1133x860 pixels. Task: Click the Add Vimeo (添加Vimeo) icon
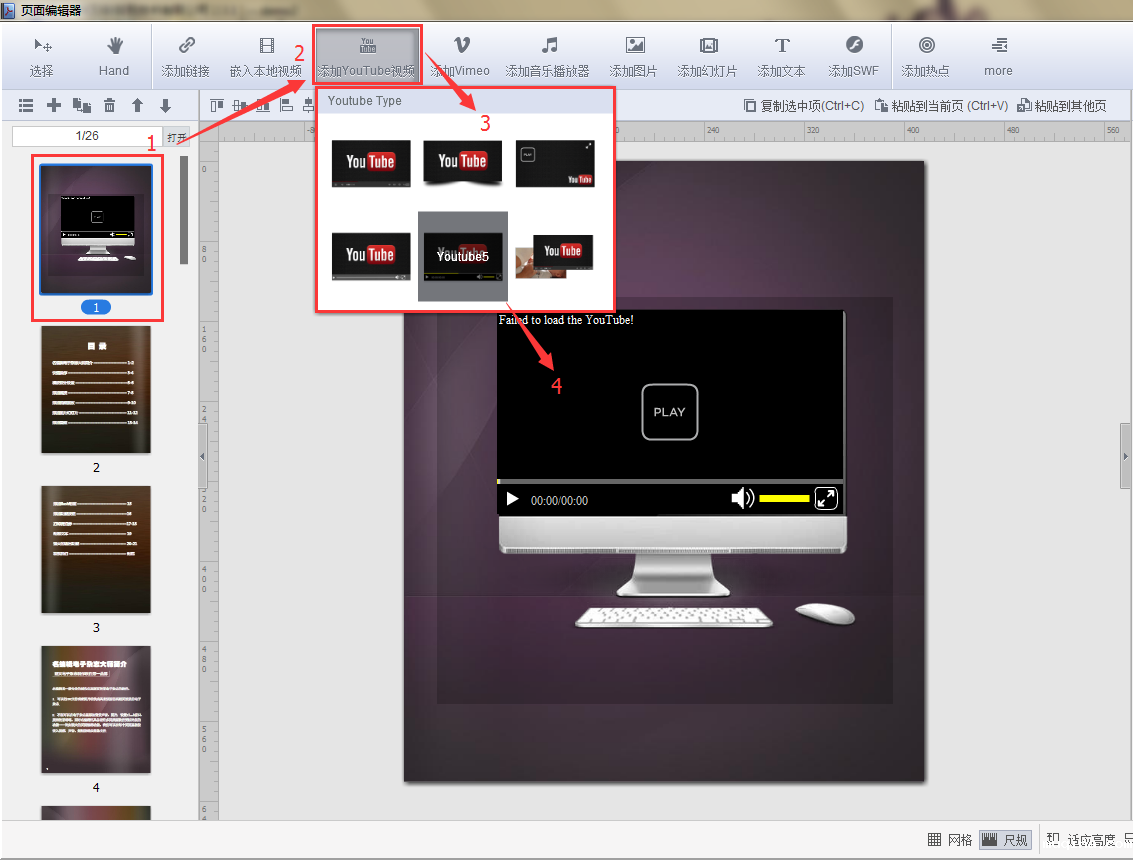pos(461,56)
